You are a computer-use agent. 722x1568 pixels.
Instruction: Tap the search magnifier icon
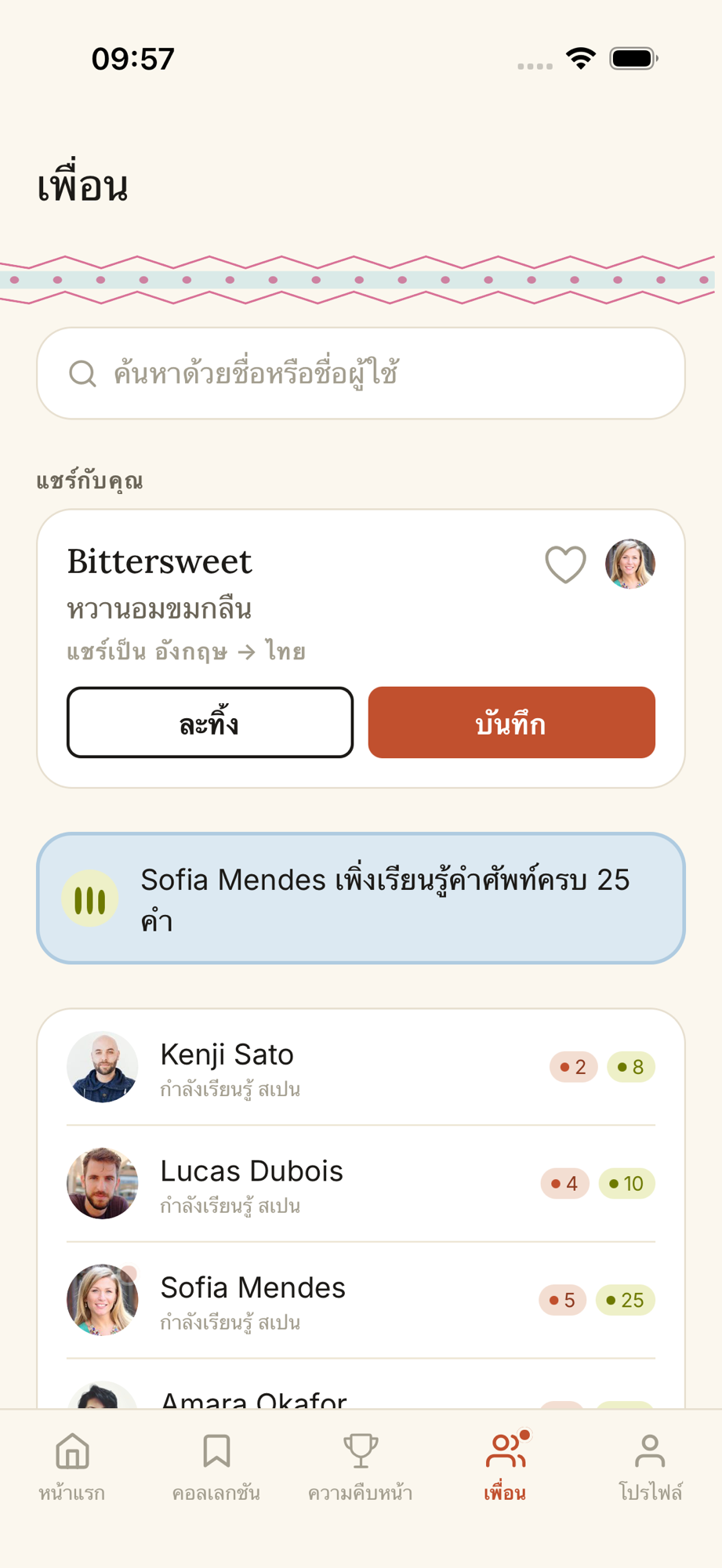(x=82, y=374)
